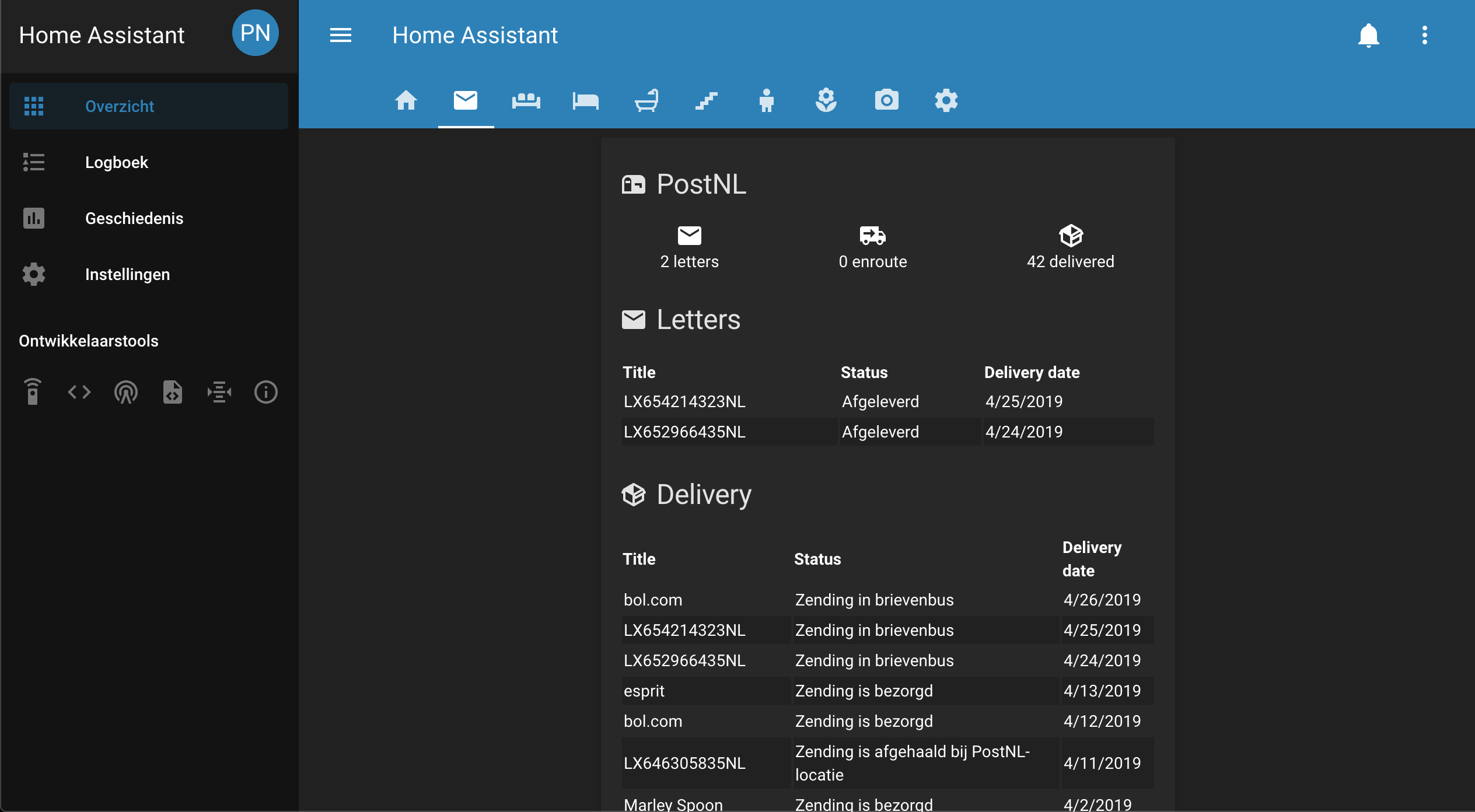Screen dimensions: 1475x812
Task: Click the PN user avatar
Action: (255, 33)
